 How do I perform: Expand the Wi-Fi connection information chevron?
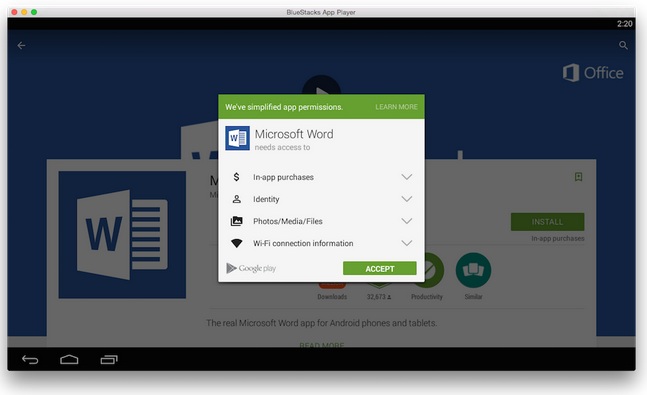(x=406, y=243)
